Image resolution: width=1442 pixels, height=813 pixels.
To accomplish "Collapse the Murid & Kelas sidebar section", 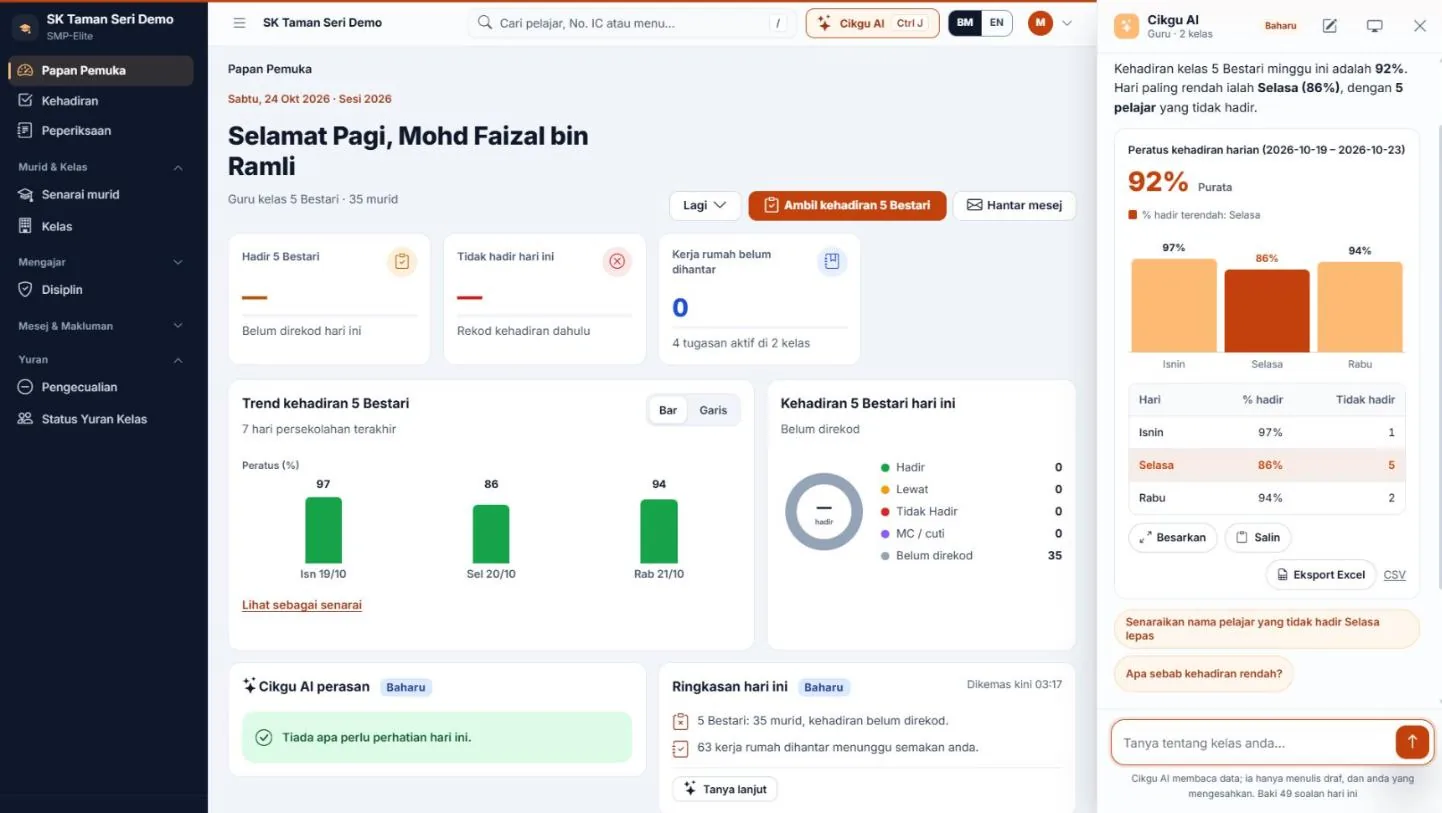I will [100, 167].
